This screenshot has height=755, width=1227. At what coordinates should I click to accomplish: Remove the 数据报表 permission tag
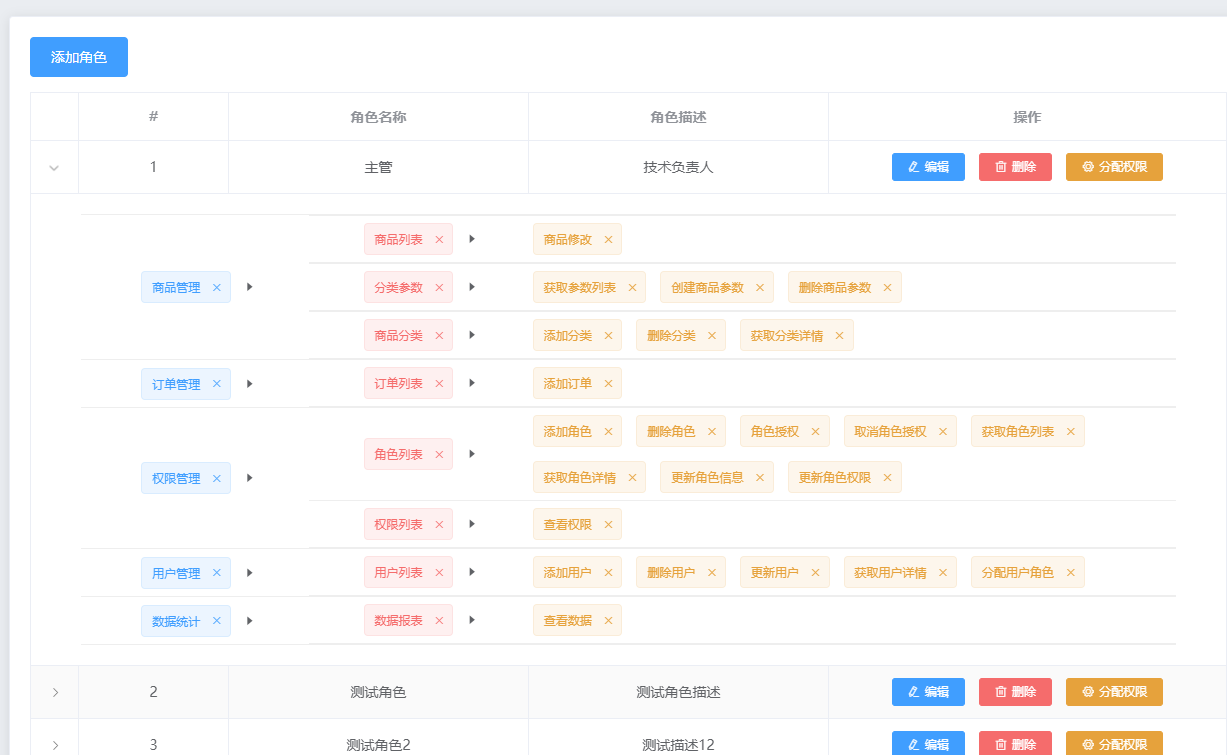[x=437, y=620]
